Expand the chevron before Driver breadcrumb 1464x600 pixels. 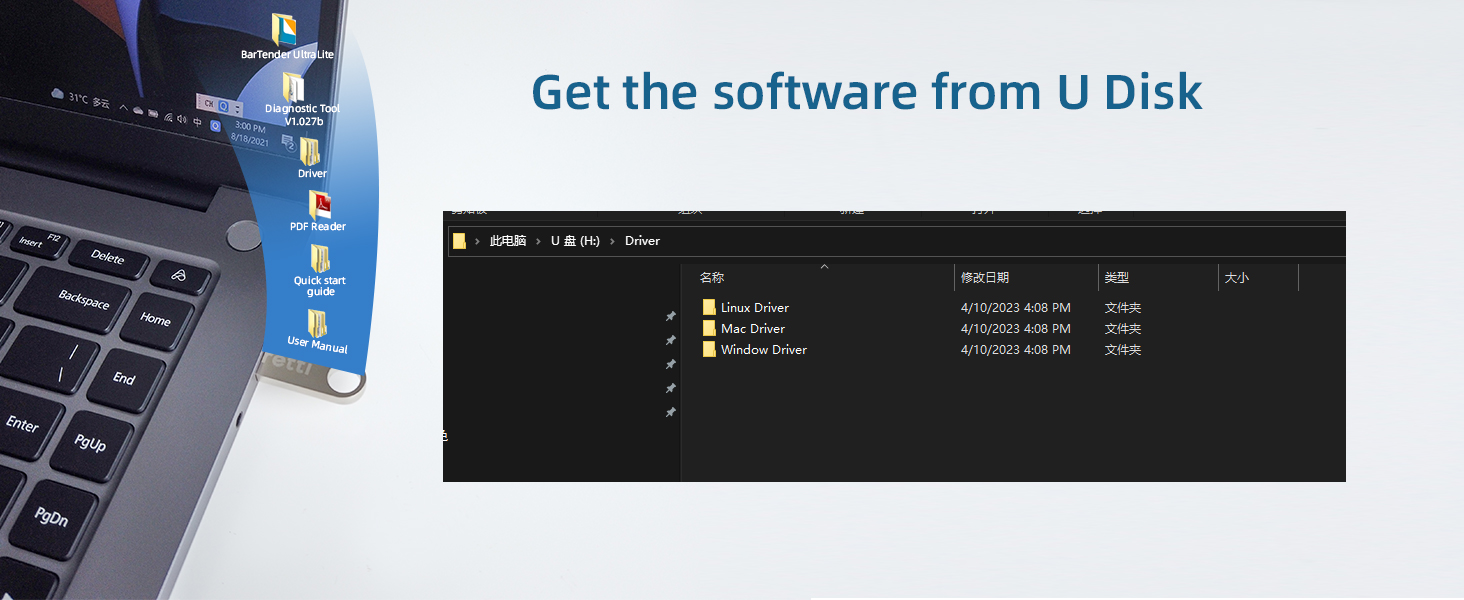coord(612,241)
